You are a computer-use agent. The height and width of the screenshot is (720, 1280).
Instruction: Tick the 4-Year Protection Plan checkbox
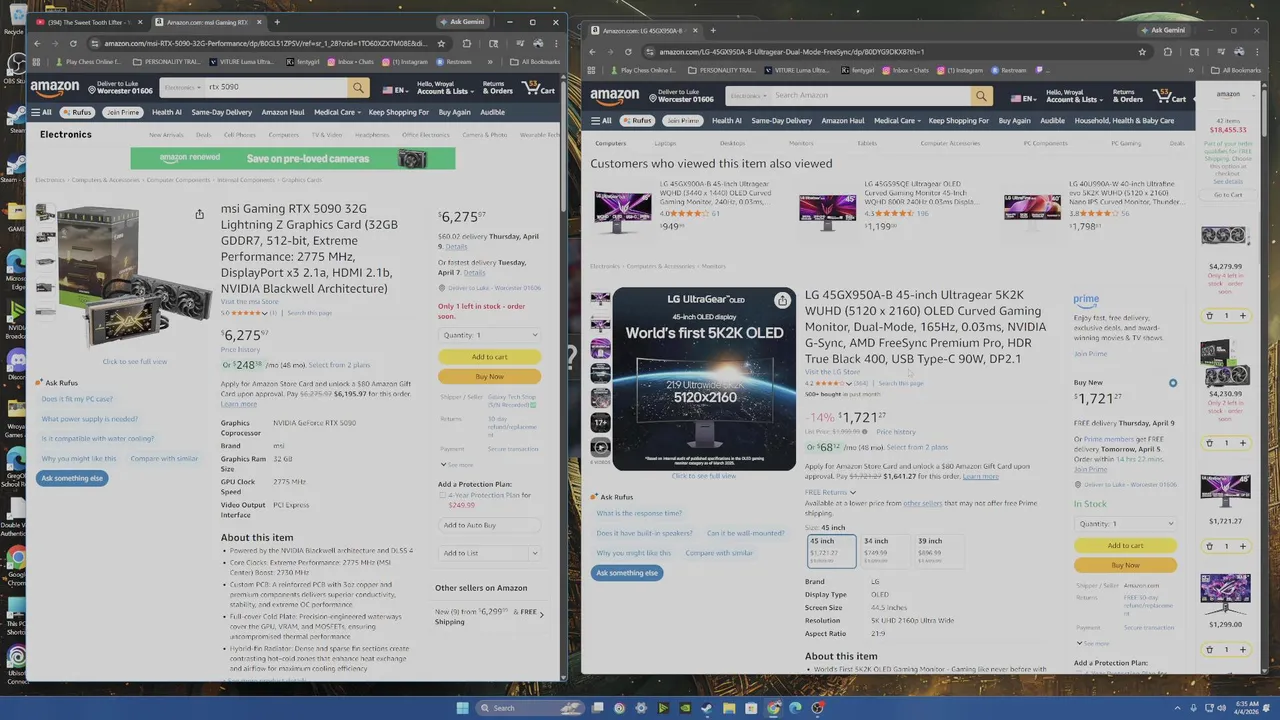(441, 496)
